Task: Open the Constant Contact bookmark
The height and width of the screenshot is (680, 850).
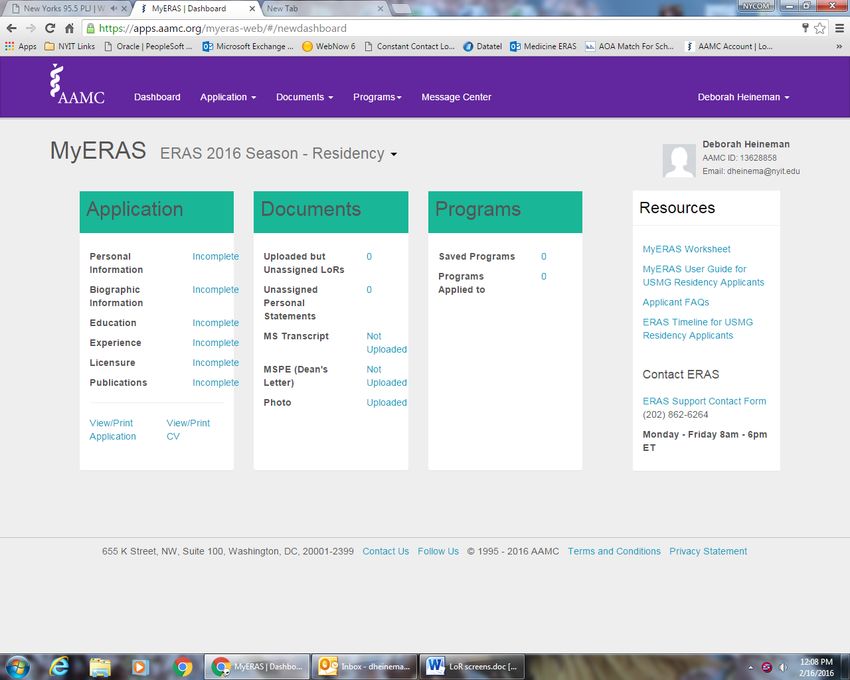Action: [410, 47]
